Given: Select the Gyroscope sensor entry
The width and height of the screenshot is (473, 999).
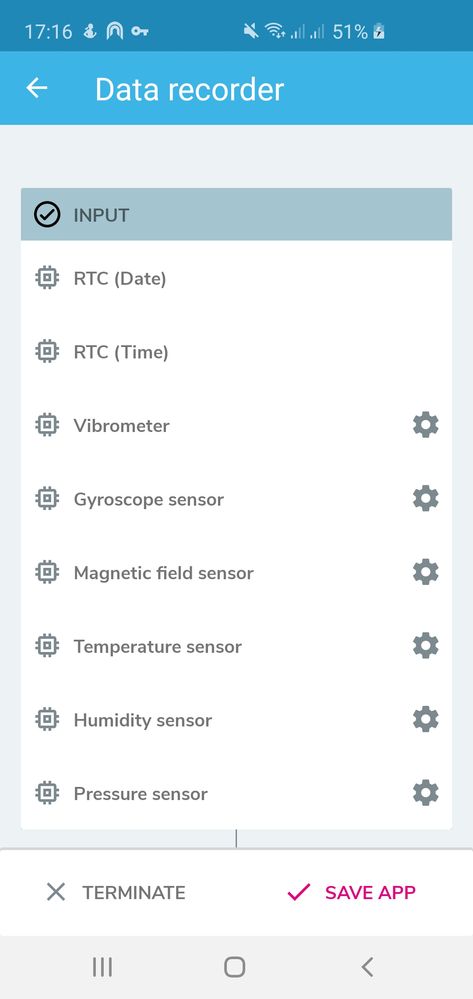Looking at the screenshot, I should coord(236,499).
